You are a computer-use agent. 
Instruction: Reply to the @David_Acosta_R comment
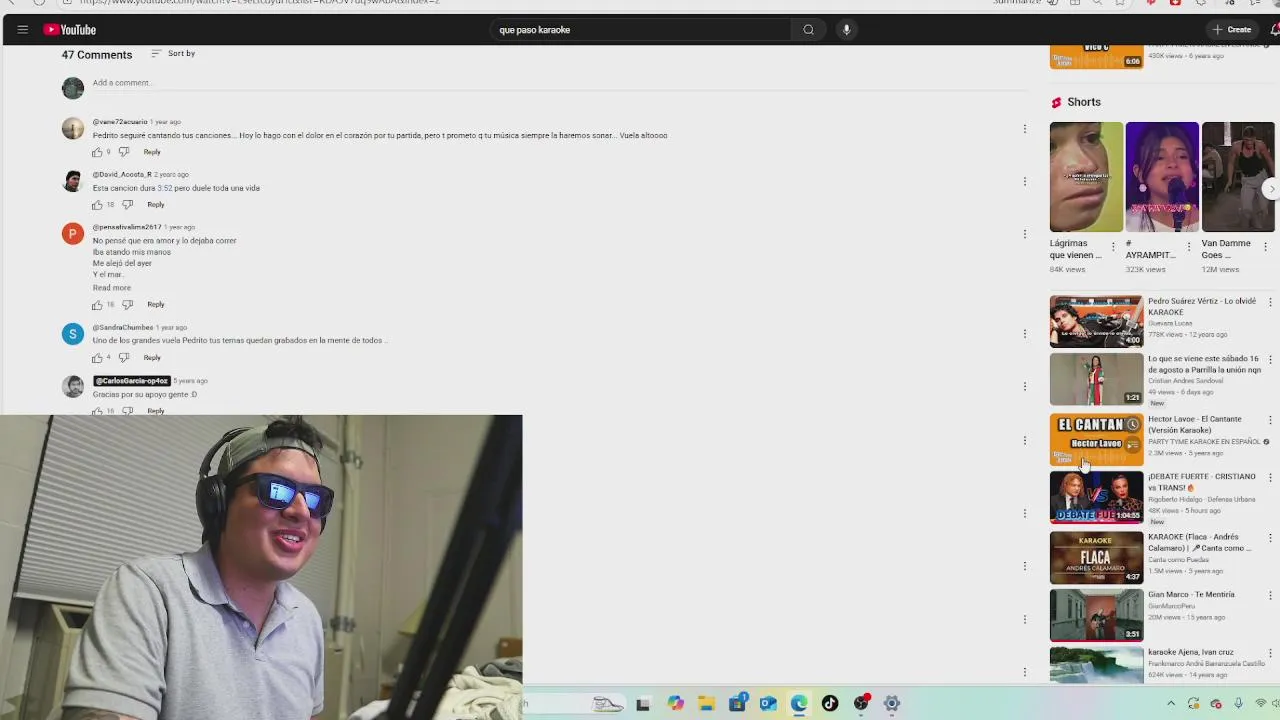156,205
